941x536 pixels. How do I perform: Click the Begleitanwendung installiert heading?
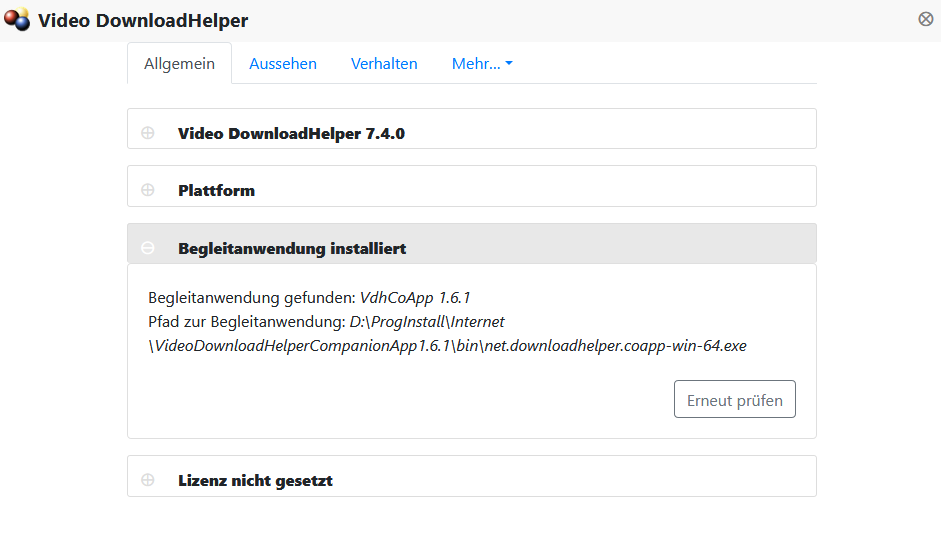tap(292, 248)
